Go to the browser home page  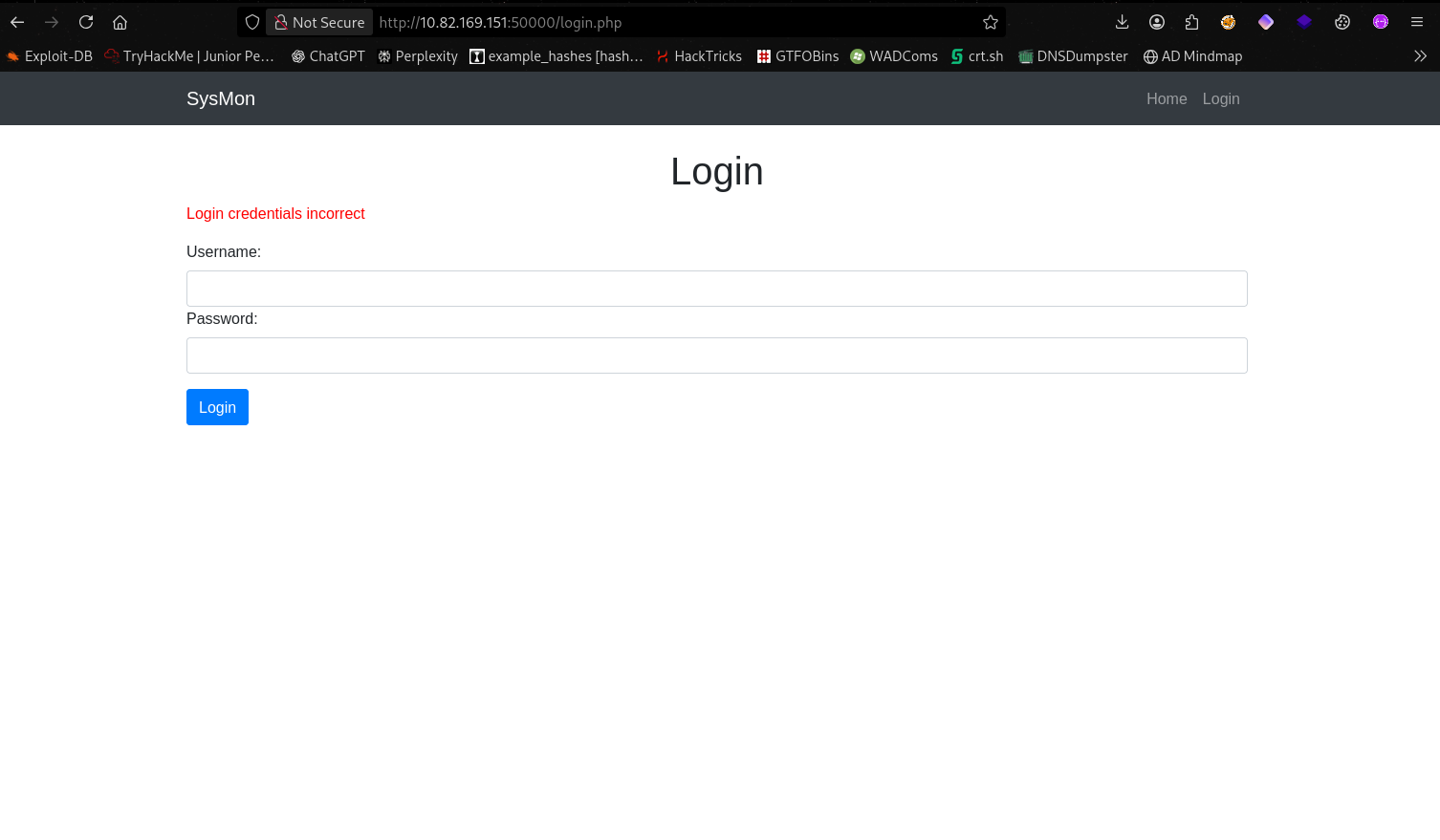[x=120, y=22]
